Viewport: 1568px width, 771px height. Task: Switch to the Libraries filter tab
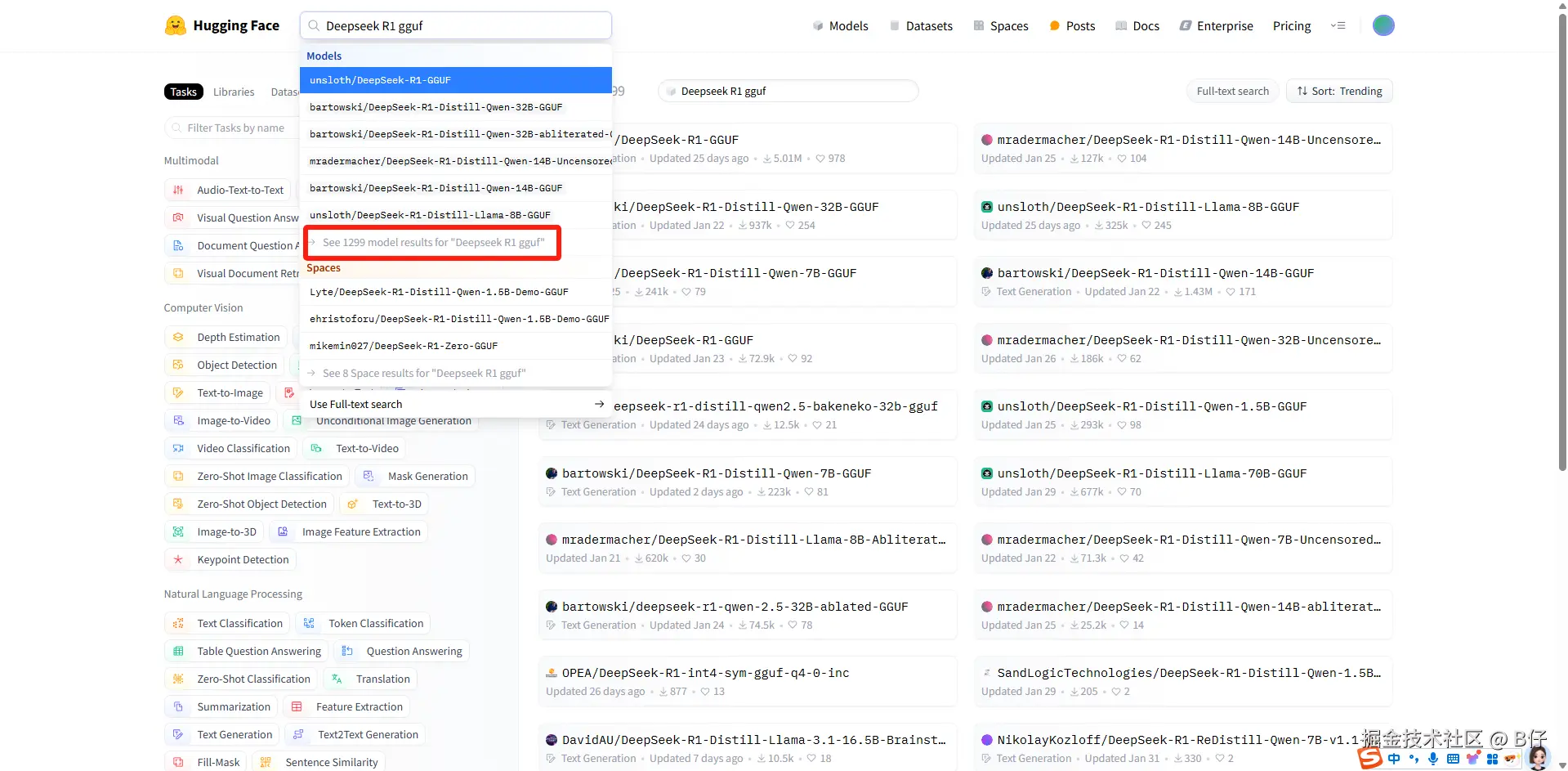click(234, 92)
